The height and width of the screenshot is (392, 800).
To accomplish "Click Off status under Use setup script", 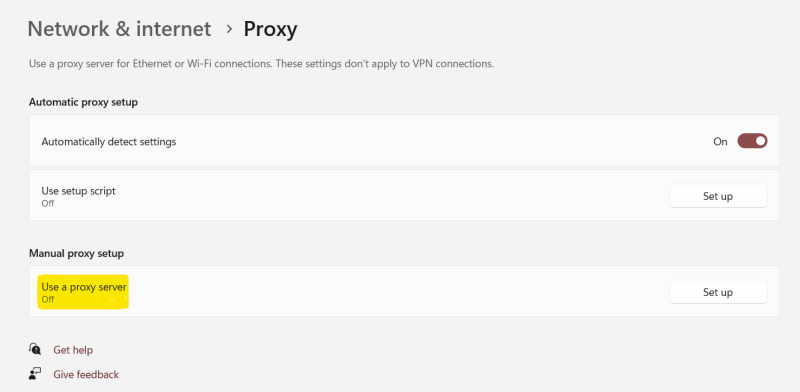I will point(47,204).
